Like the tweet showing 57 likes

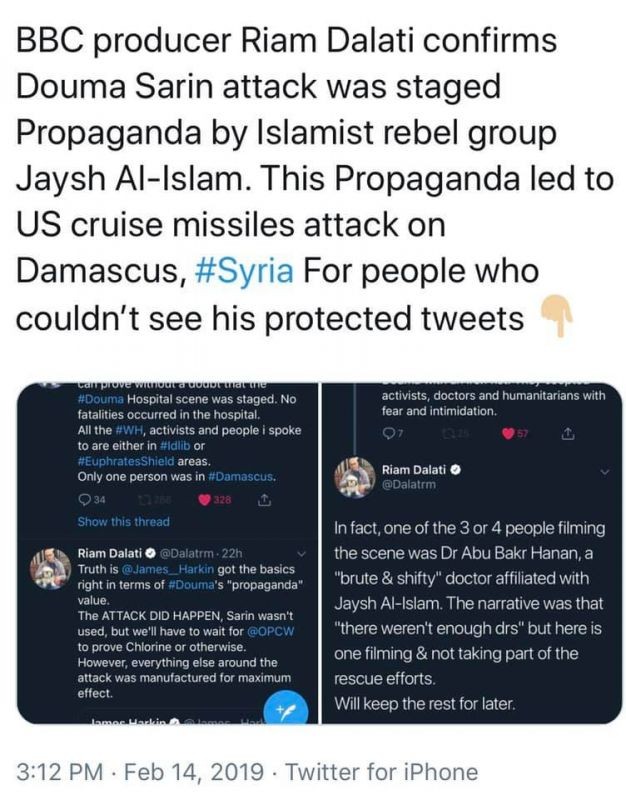(509, 433)
